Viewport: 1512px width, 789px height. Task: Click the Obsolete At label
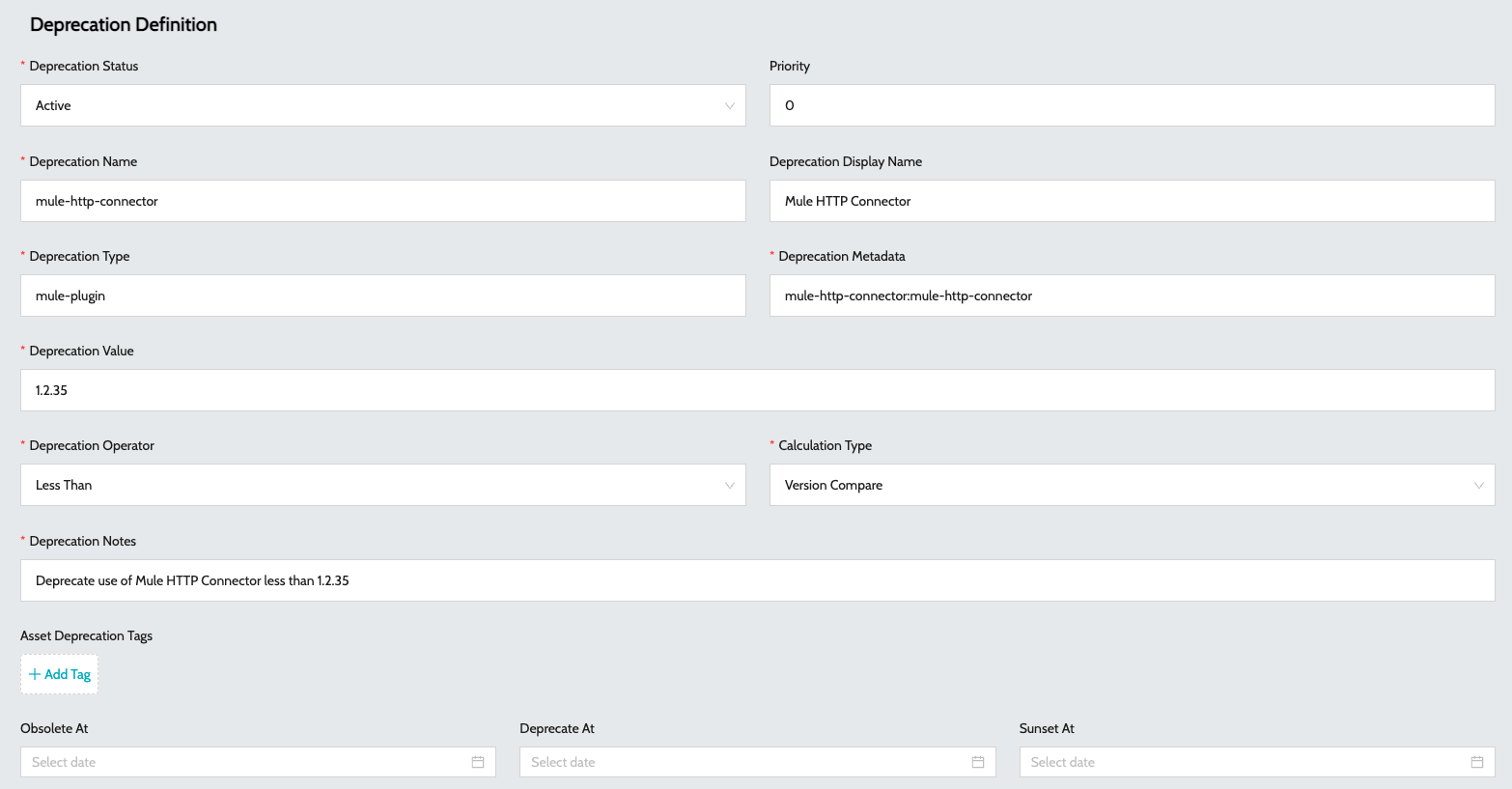[x=54, y=728]
